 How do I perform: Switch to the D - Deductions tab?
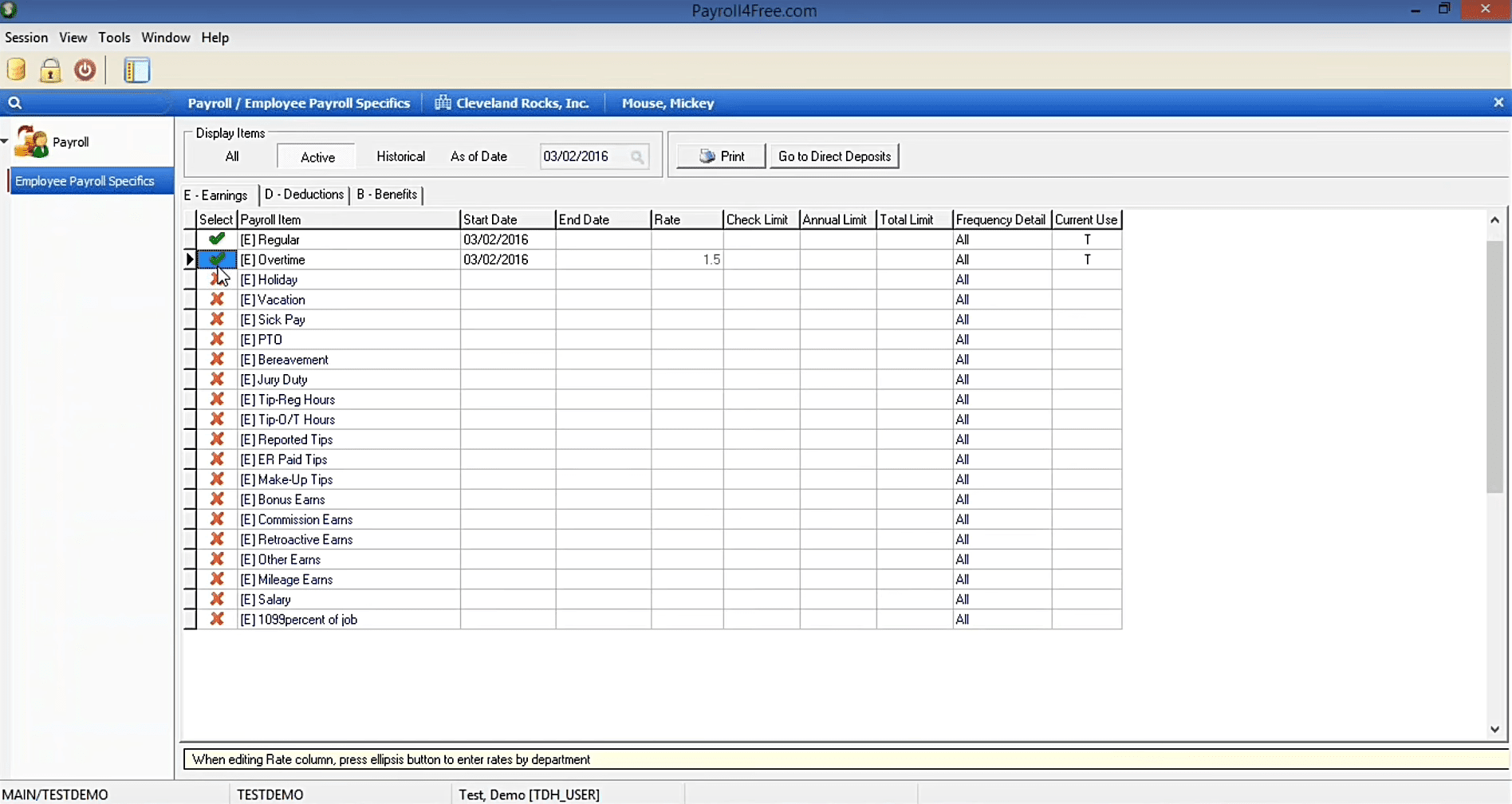[x=304, y=195]
